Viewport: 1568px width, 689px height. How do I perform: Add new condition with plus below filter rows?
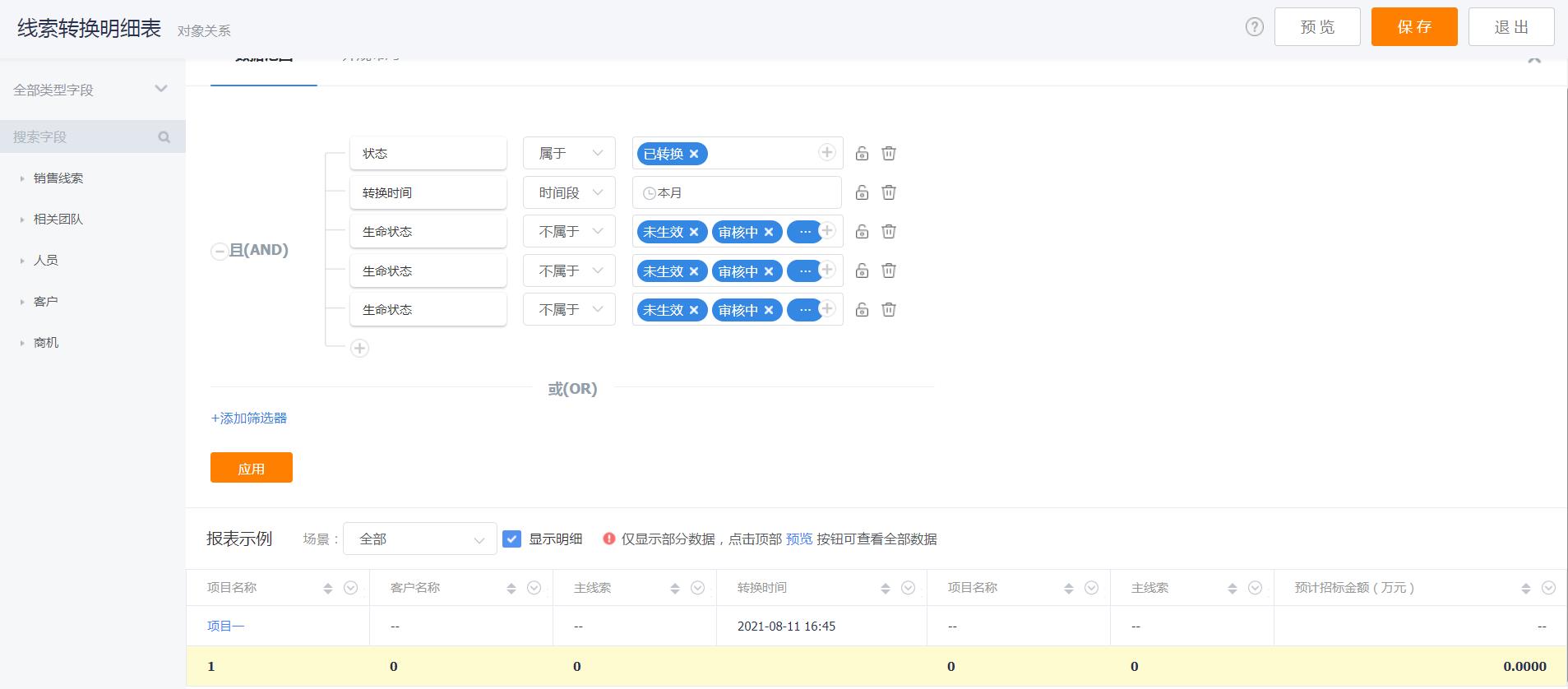click(x=359, y=349)
